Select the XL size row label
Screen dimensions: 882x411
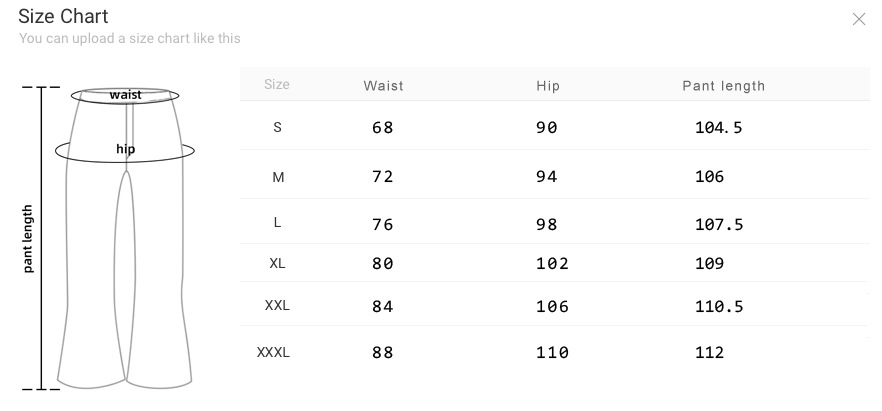278,264
